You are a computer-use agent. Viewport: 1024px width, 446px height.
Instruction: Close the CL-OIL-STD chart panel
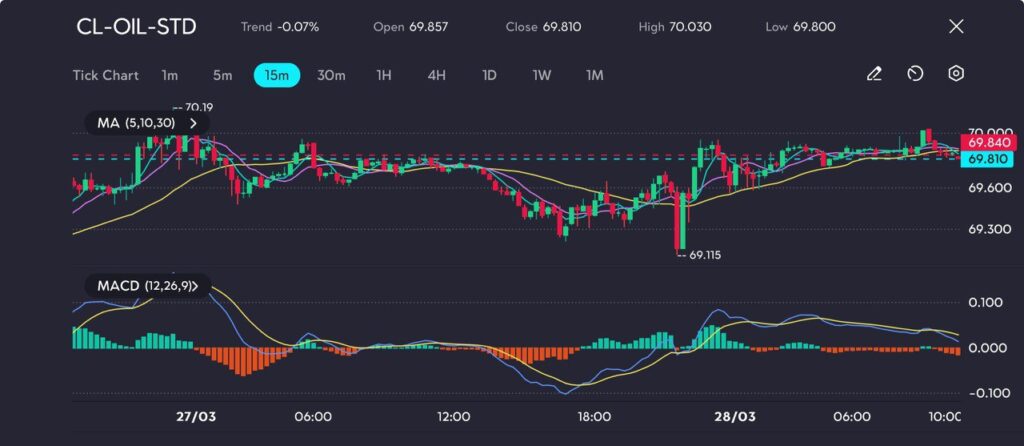[956, 27]
